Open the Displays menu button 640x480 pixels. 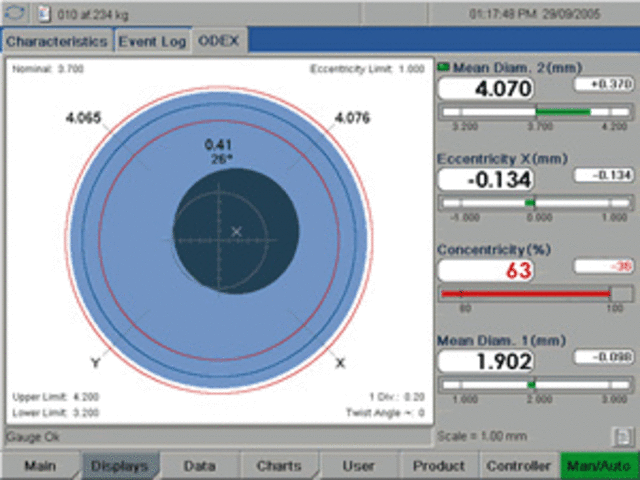[119, 466]
